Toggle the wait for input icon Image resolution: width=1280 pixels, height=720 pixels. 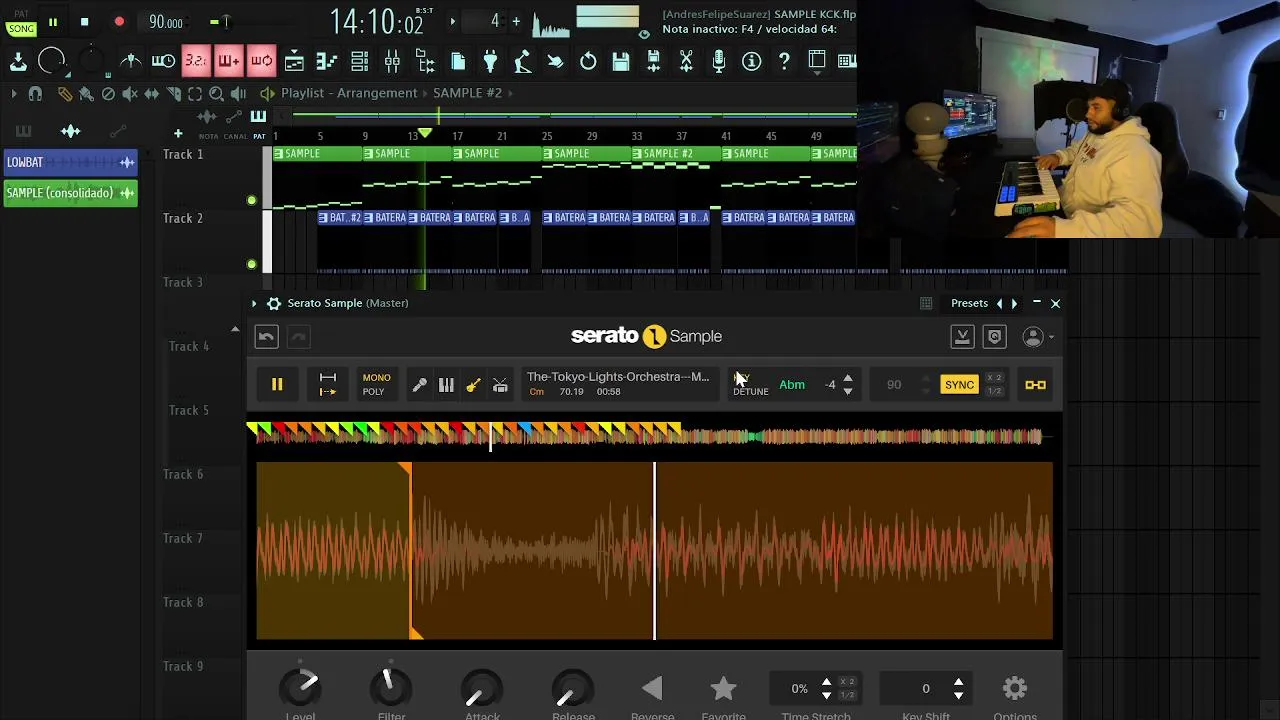pyautogui.click(x=163, y=61)
